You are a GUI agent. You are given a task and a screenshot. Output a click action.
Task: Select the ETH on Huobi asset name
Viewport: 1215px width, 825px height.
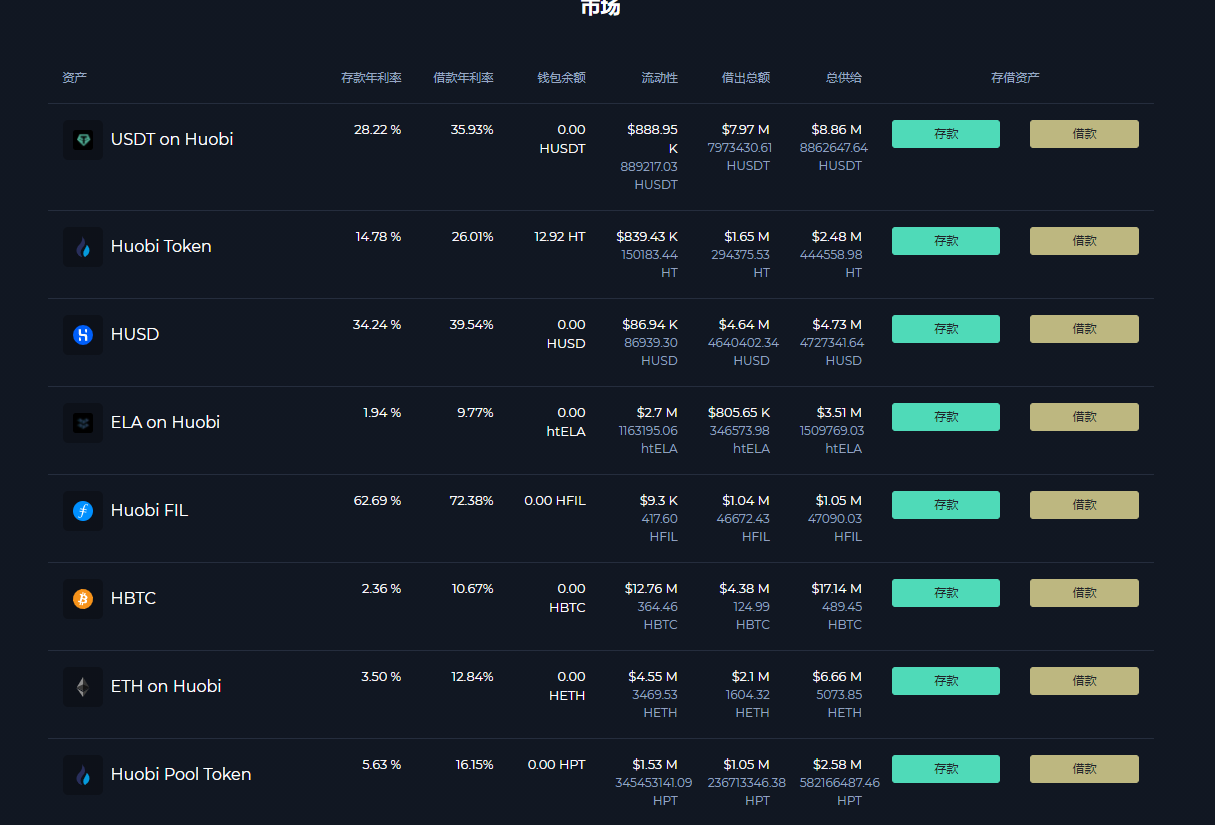point(166,686)
